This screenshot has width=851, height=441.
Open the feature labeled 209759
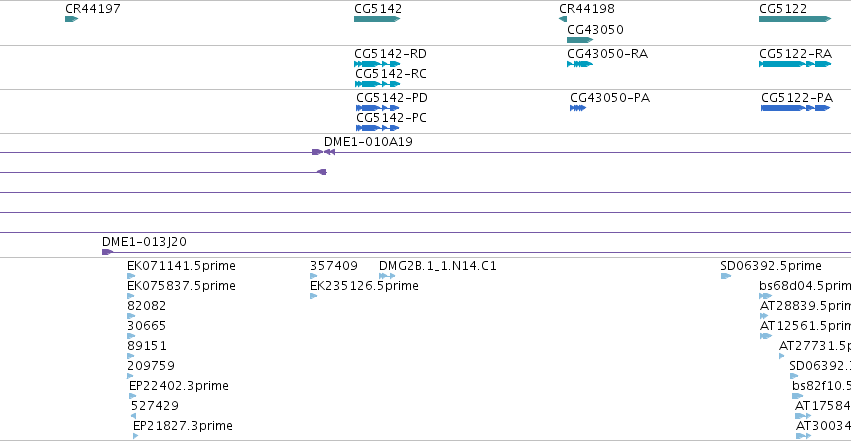click(x=151, y=366)
